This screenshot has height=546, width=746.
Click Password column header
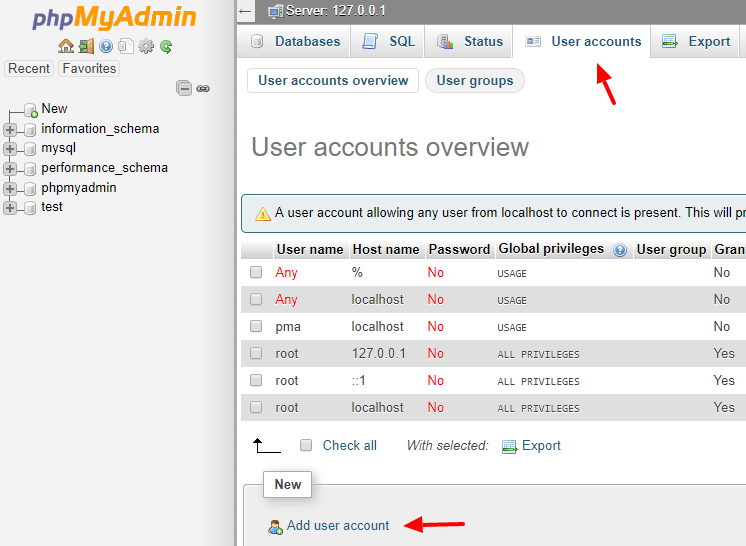click(x=459, y=250)
